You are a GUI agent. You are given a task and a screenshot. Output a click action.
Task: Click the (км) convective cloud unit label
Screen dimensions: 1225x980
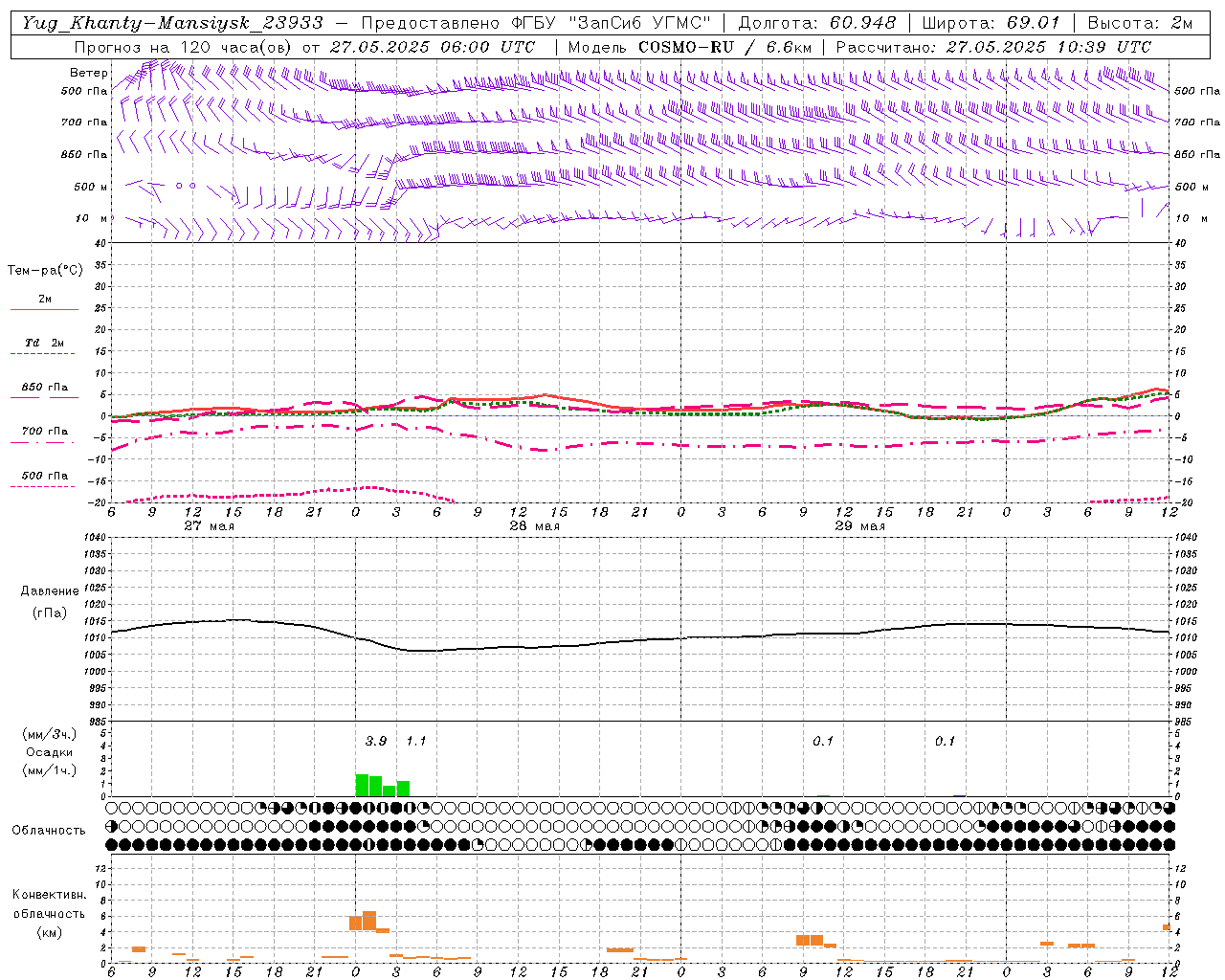(x=49, y=932)
